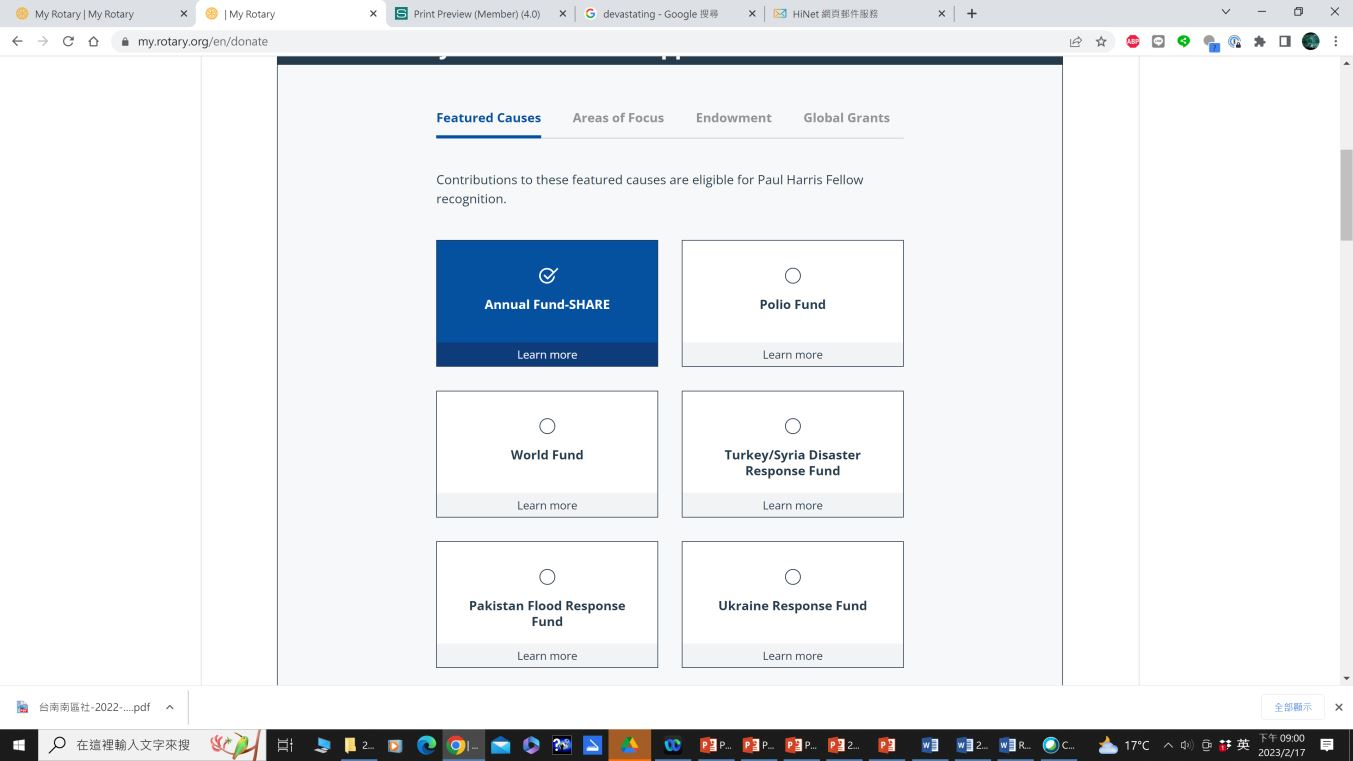Switch to the HiNet mail browser tab

point(860,14)
